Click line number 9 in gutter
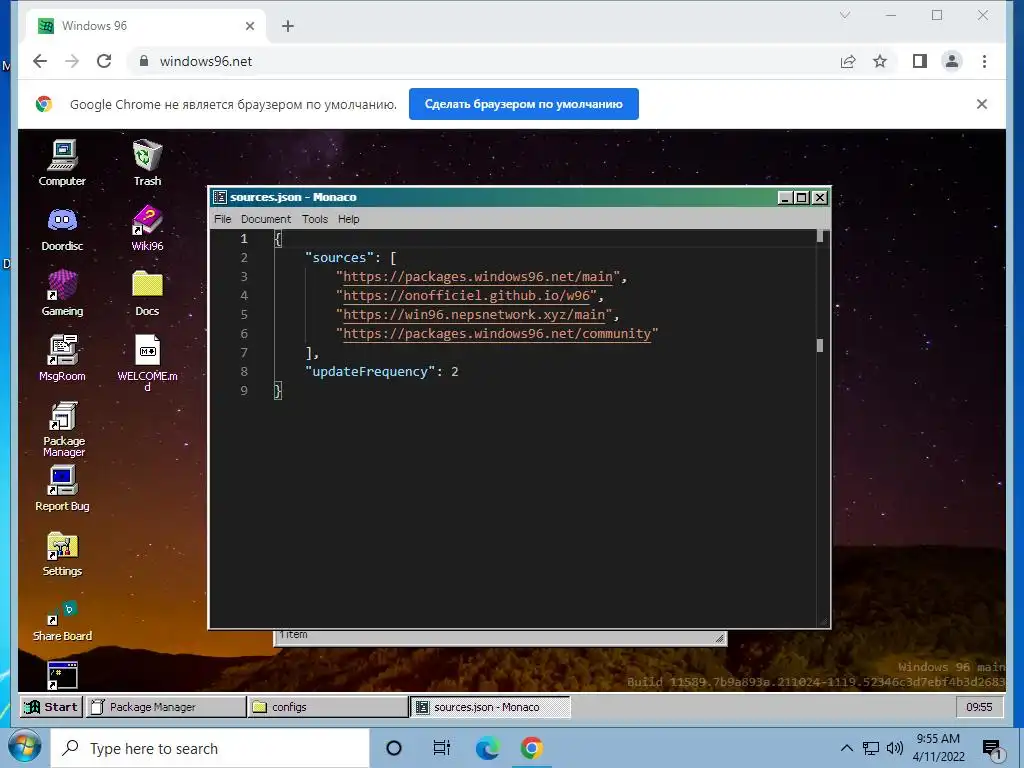1024x768 pixels. (244, 391)
